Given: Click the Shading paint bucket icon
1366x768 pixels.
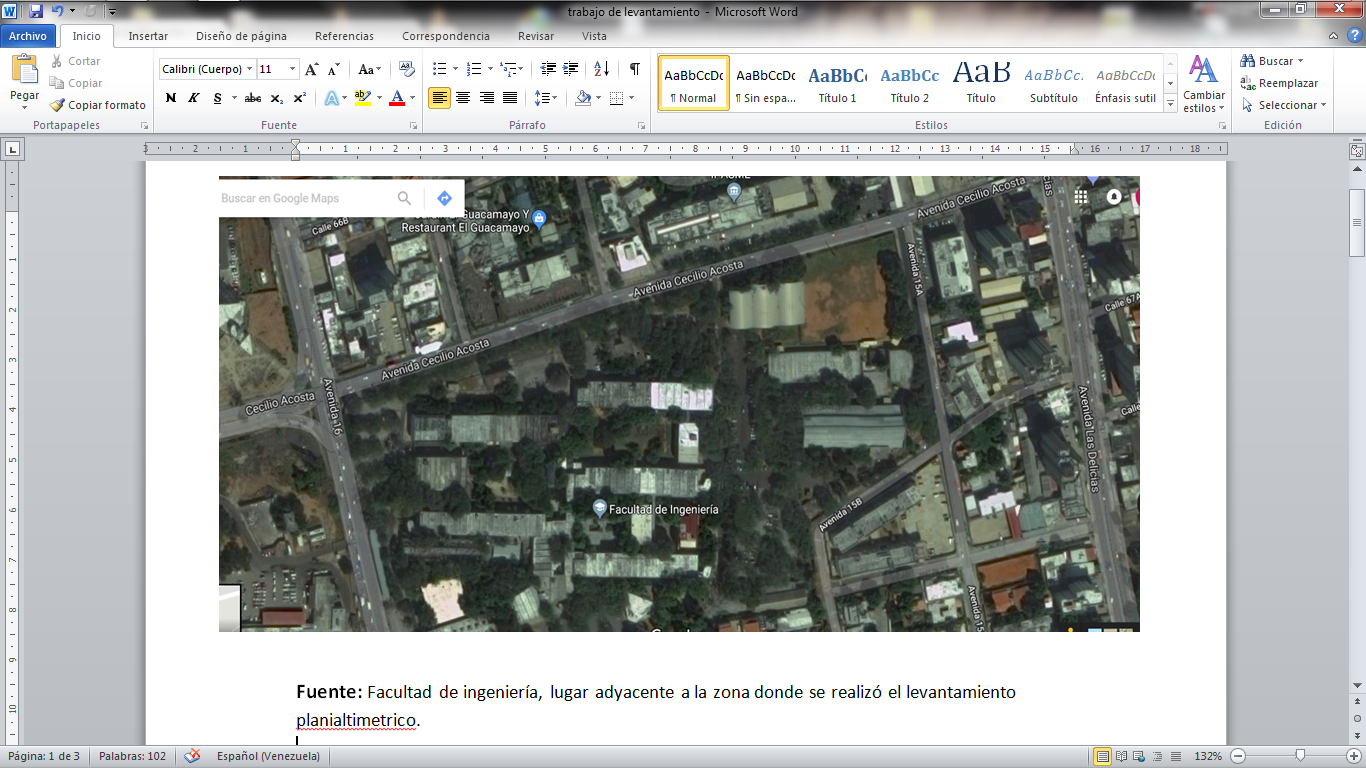Looking at the screenshot, I should (584, 98).
